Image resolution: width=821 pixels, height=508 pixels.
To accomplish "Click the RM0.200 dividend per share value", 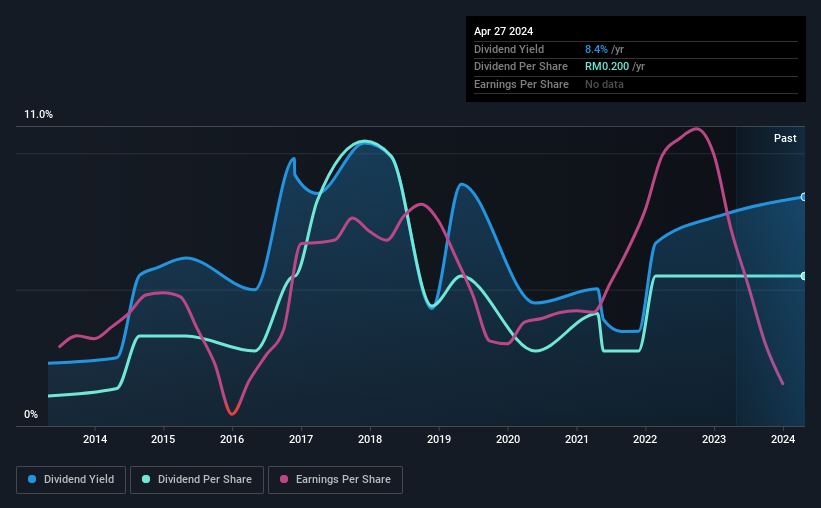I will coord(607,67).
